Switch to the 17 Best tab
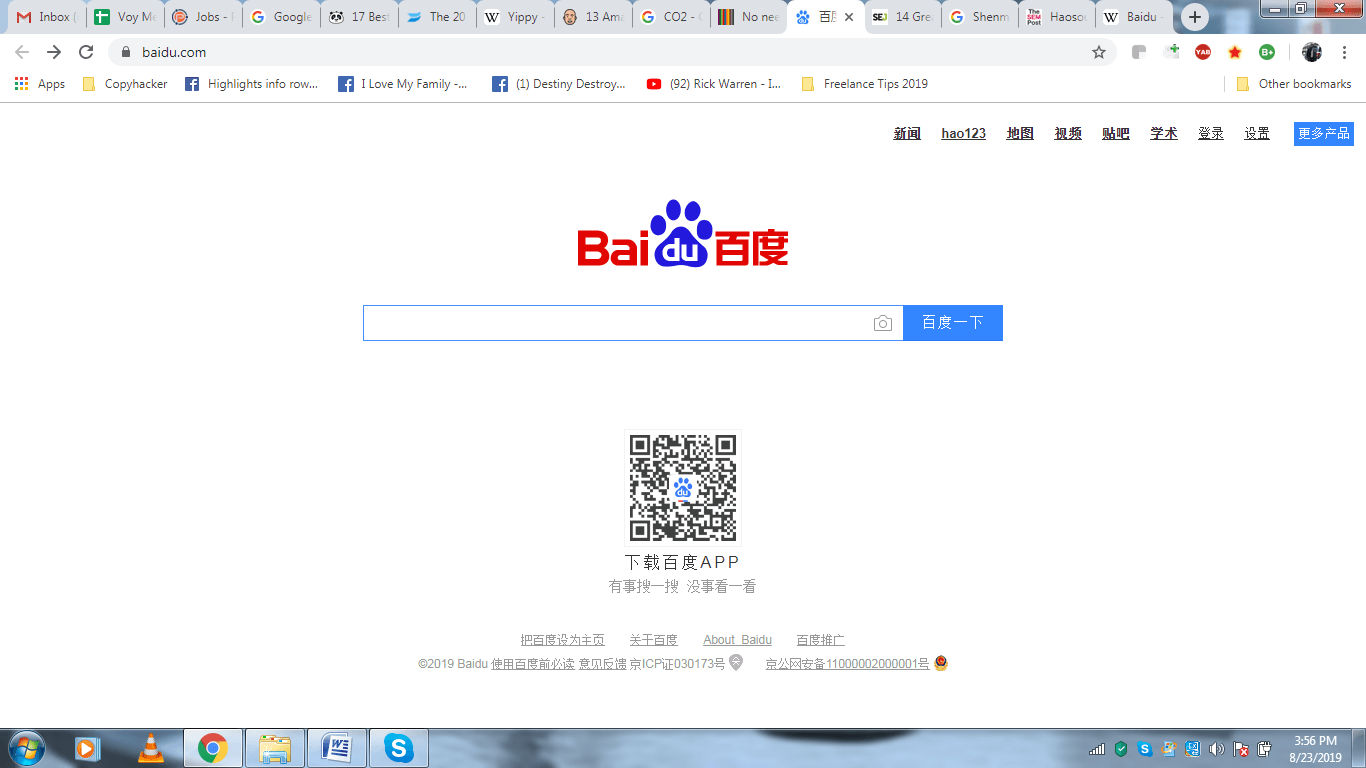The width and height of the screenshot is (1366, 768). pos(359,17)
